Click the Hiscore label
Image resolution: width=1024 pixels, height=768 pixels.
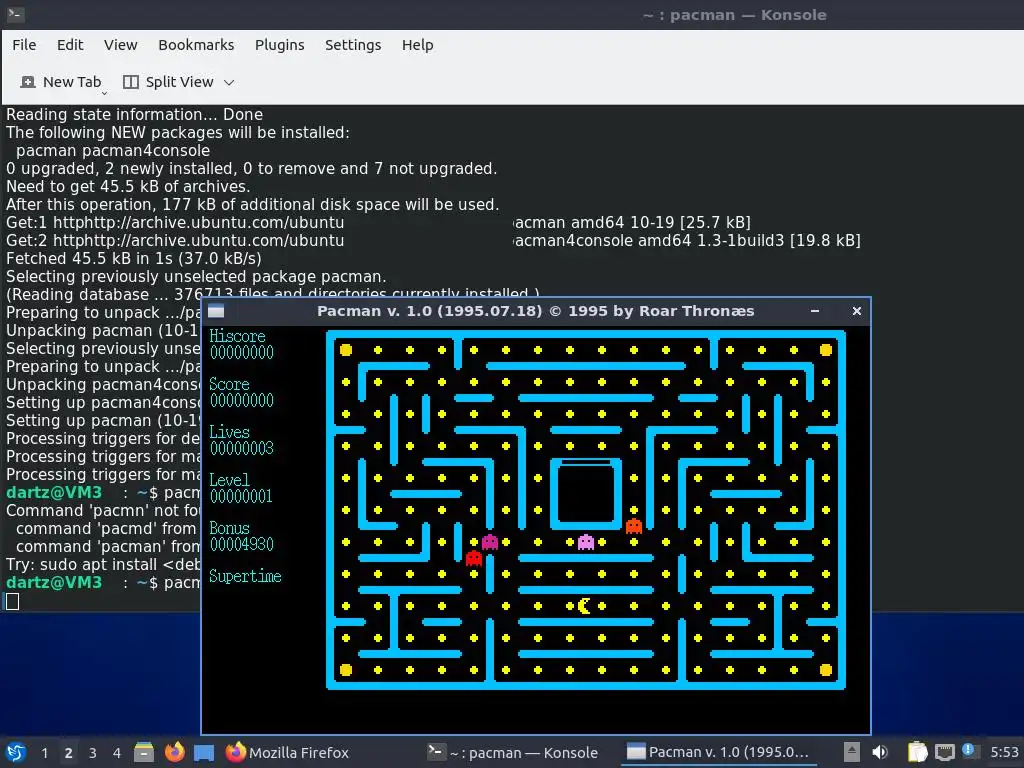(x=237, y=336)
